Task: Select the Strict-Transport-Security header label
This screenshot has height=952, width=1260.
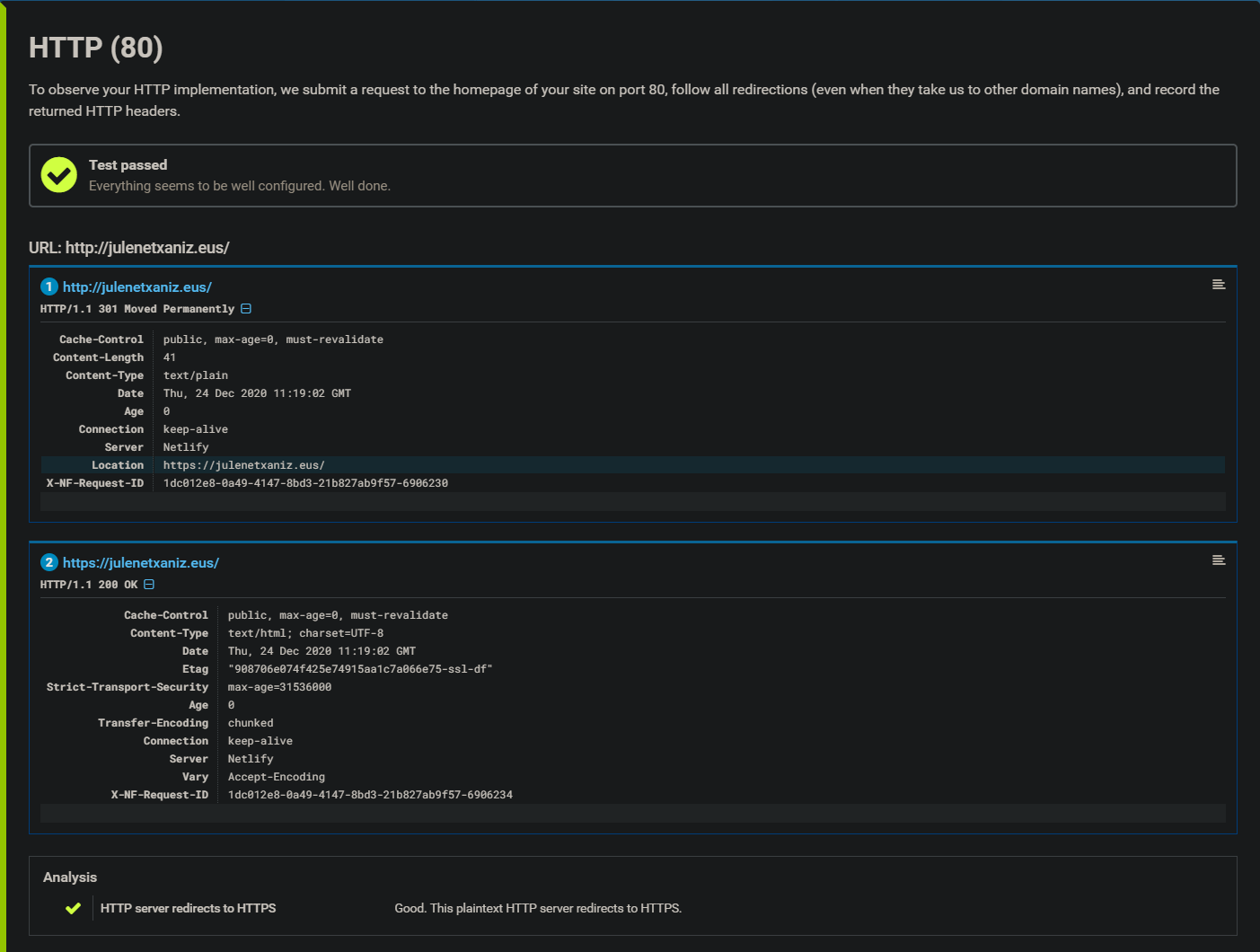Action: (x=127, y=686)
